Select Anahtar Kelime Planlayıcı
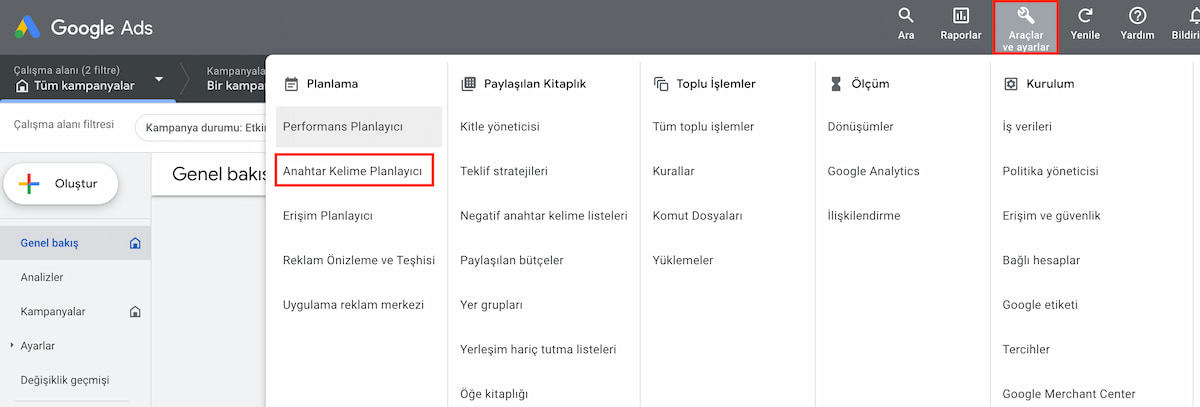The image size is (1200, 407). tap(354, 172)
